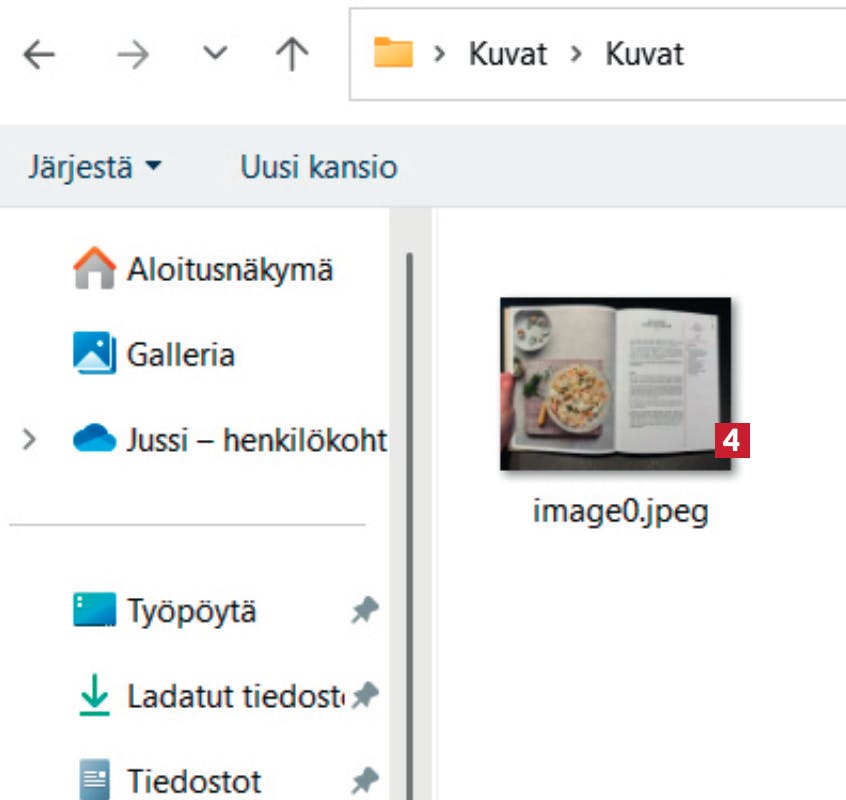
Task: Go up one folder level with up arrow
Action: tap(291, 55)
